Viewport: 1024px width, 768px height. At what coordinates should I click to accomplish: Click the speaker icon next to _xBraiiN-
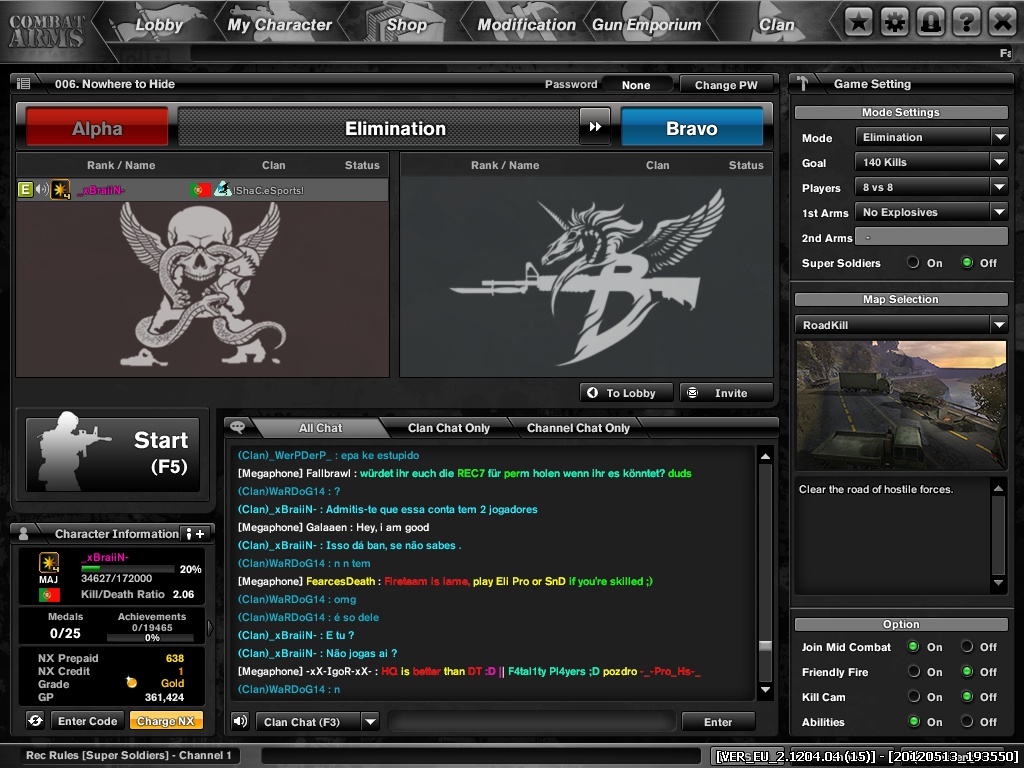coord(42,190)
